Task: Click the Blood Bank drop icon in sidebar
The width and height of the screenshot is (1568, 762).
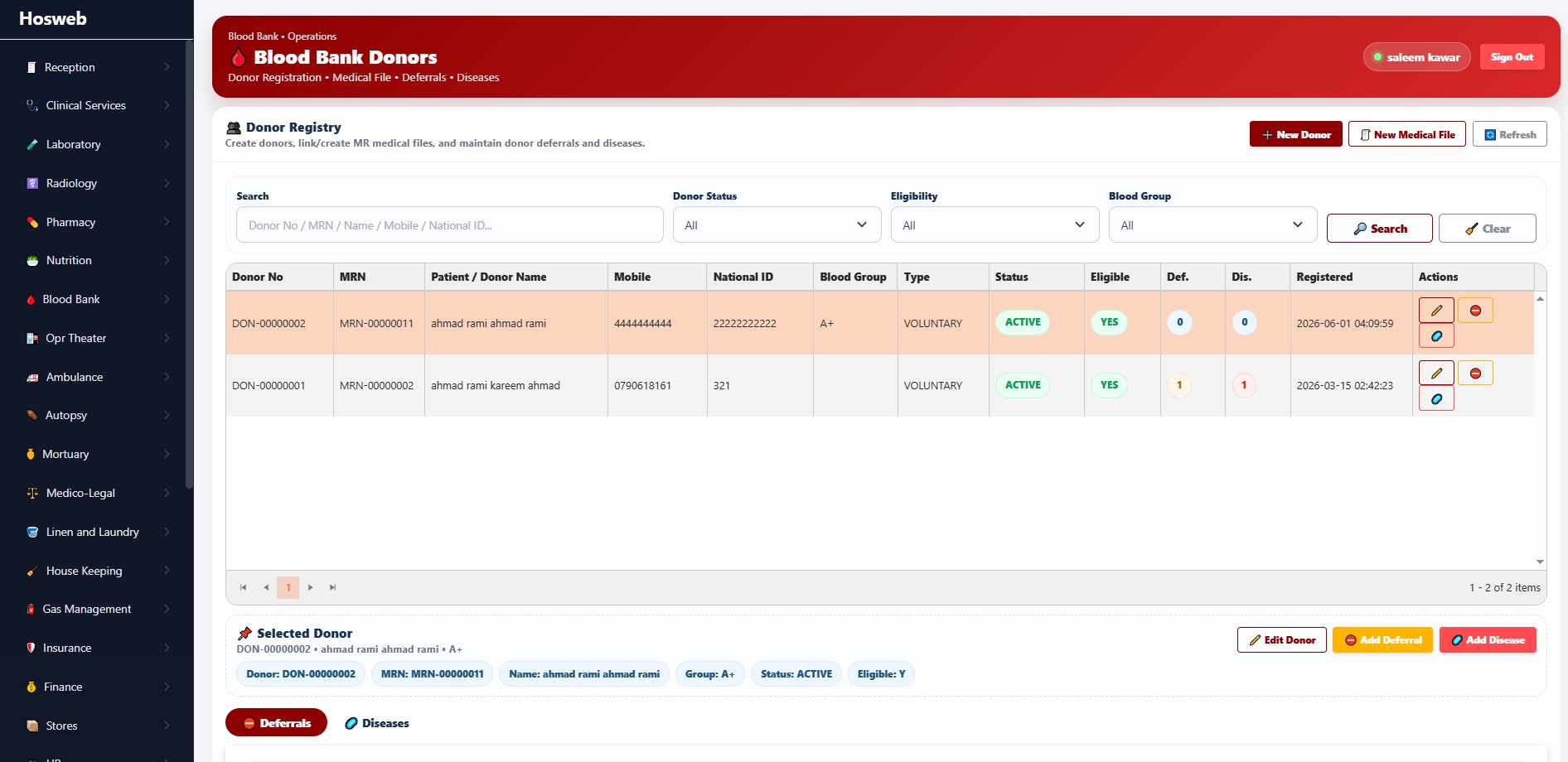Action: tap(31, 300)
